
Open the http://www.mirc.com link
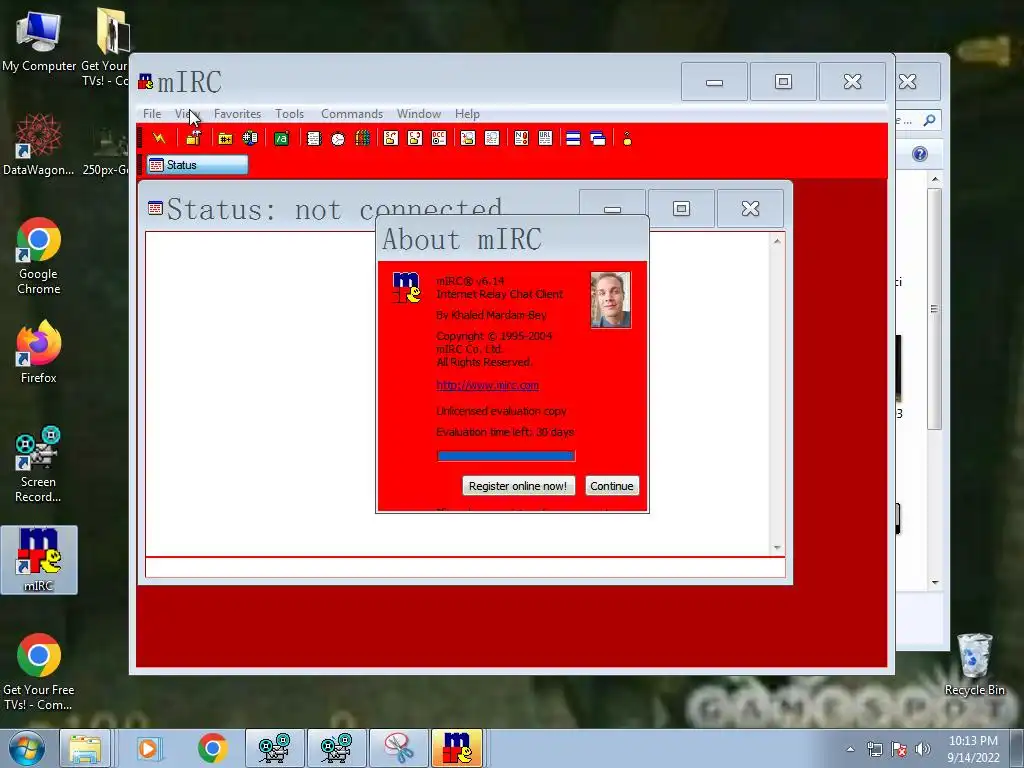click(487, 385)
